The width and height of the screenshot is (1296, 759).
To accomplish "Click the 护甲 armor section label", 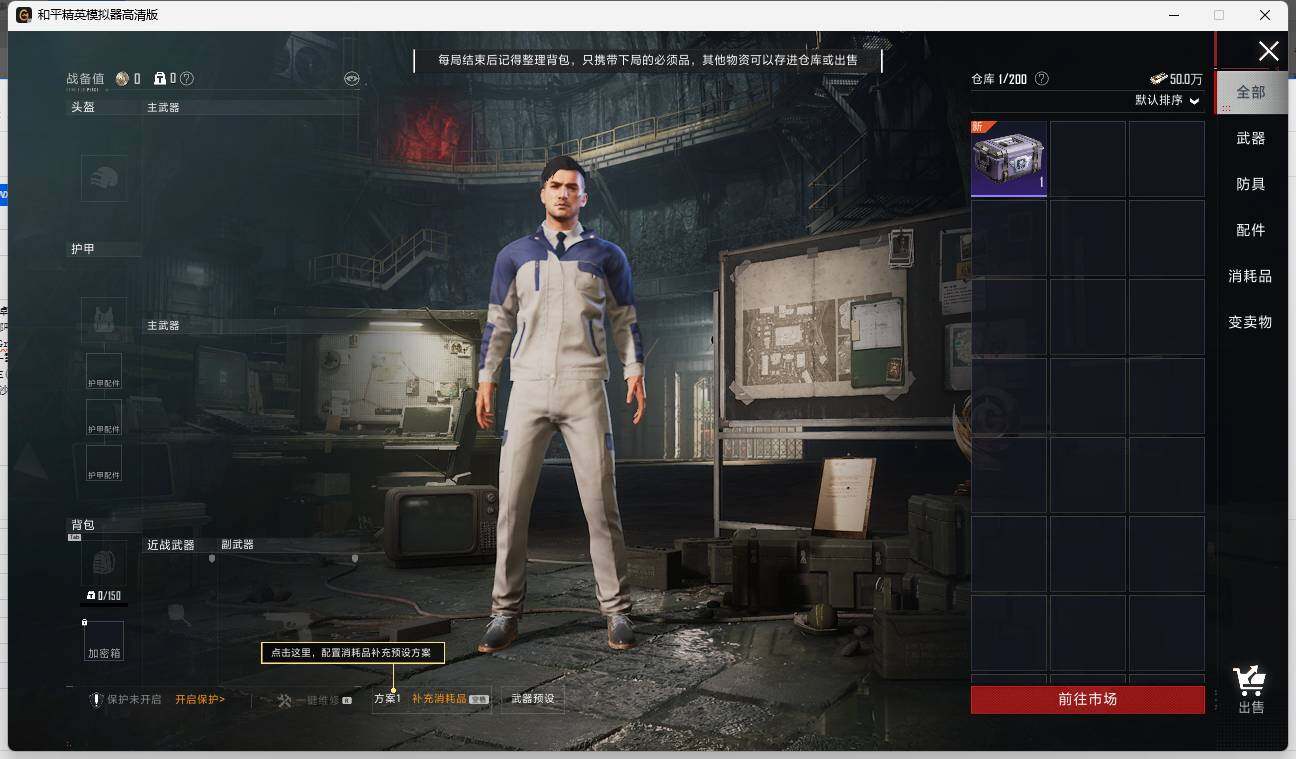I will click(83, 249).
